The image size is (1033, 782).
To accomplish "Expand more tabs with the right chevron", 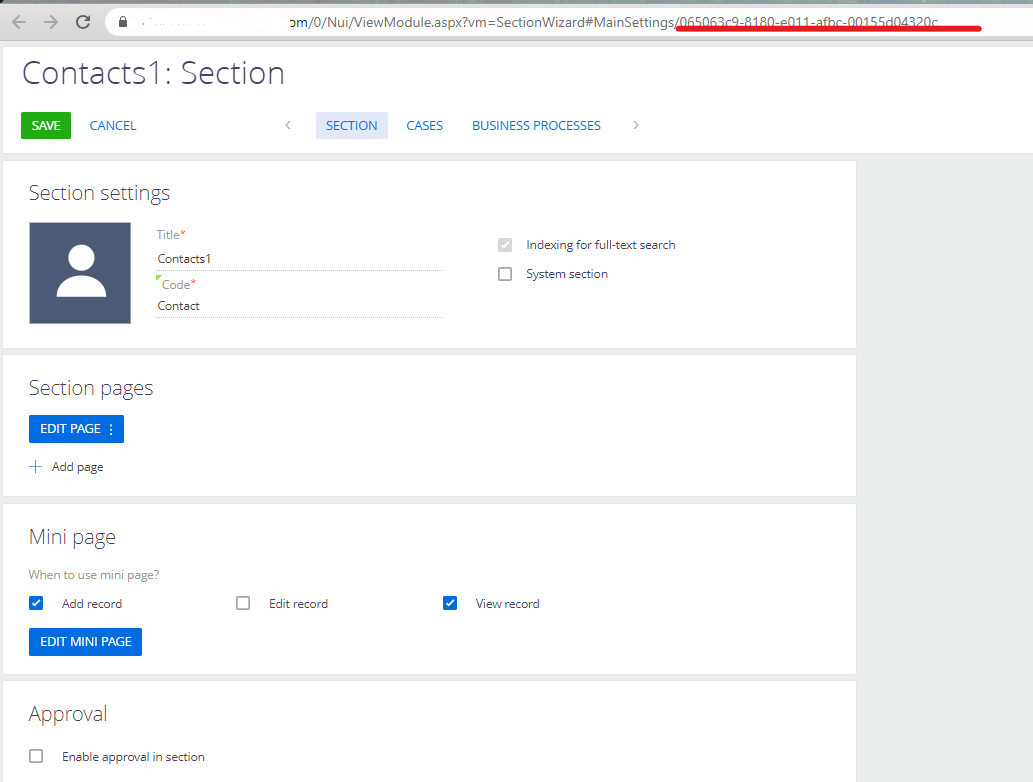I will (x=635, y=125).
